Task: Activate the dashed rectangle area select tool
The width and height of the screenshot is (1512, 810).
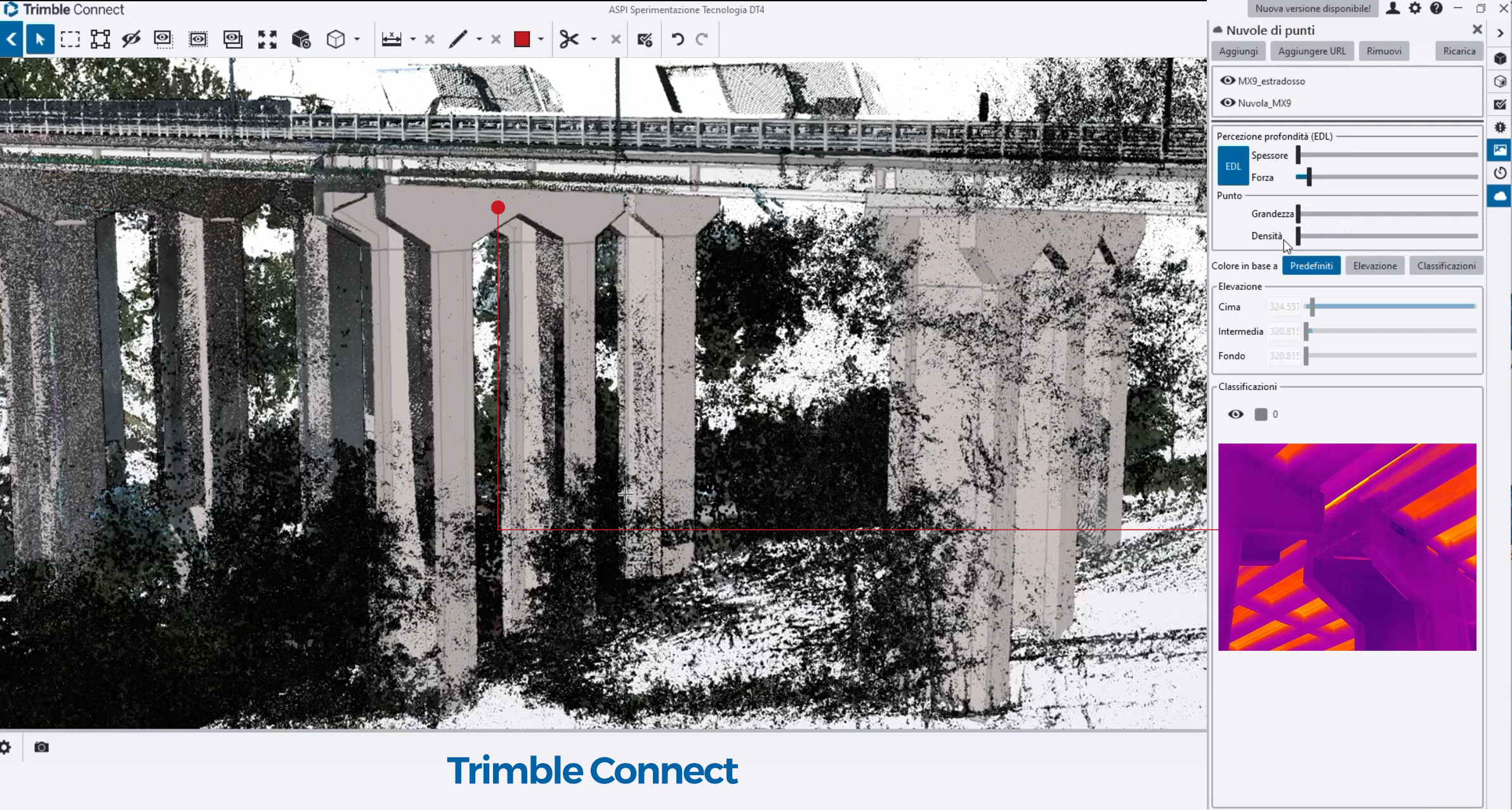Action: coord(70,39)
